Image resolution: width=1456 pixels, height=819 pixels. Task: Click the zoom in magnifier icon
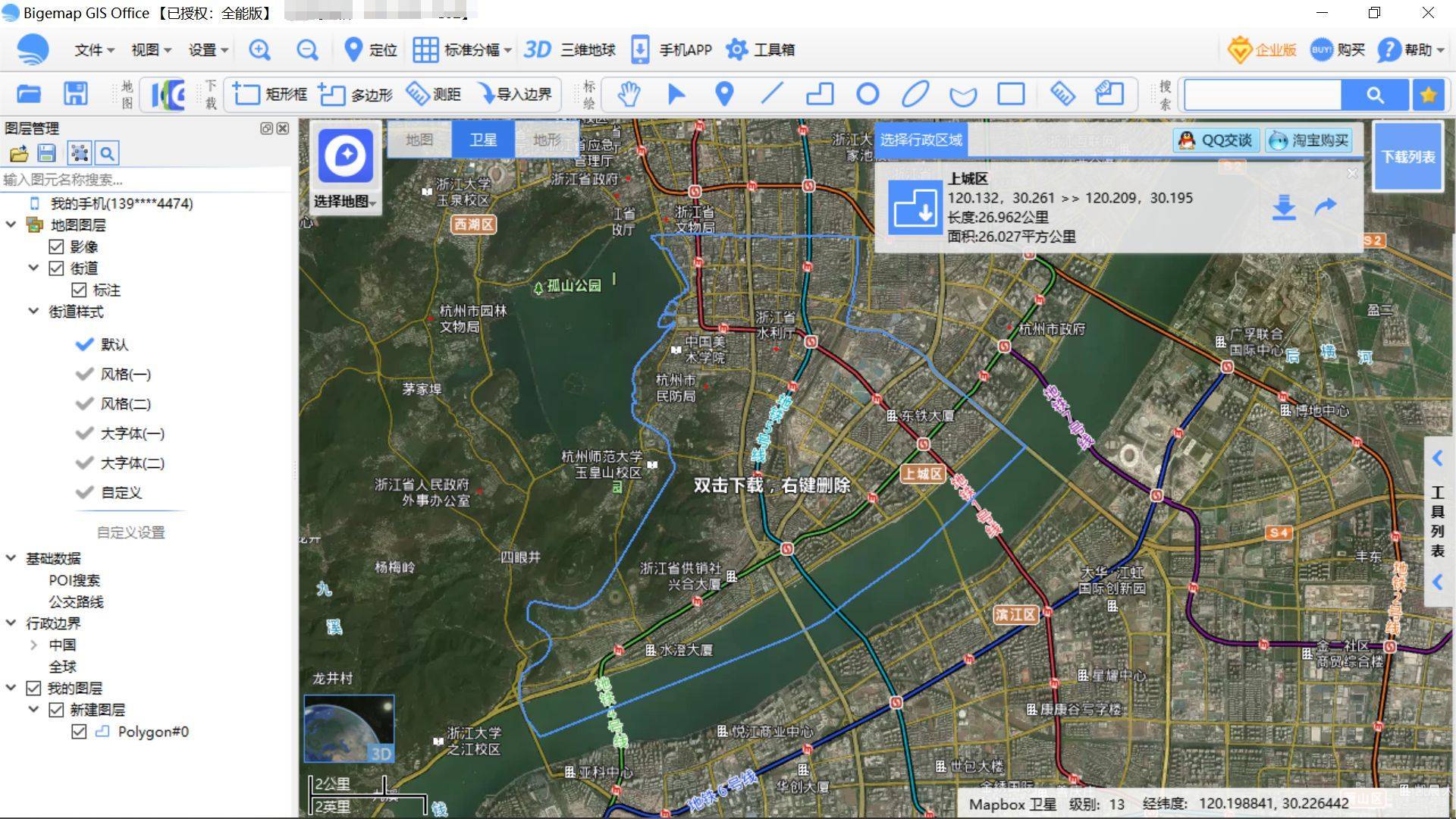click(259, 50)
